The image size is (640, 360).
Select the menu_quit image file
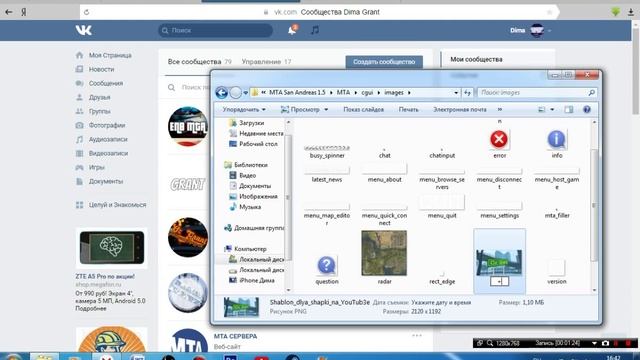(442, 207)
